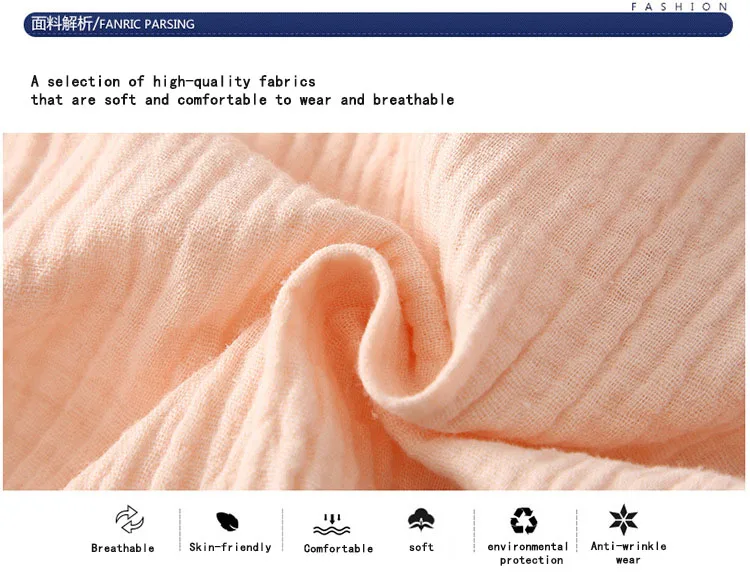Click the 'soft' label text
This screenshot has width=750, height=575.
pyautogui.click(x=421, y=547)
